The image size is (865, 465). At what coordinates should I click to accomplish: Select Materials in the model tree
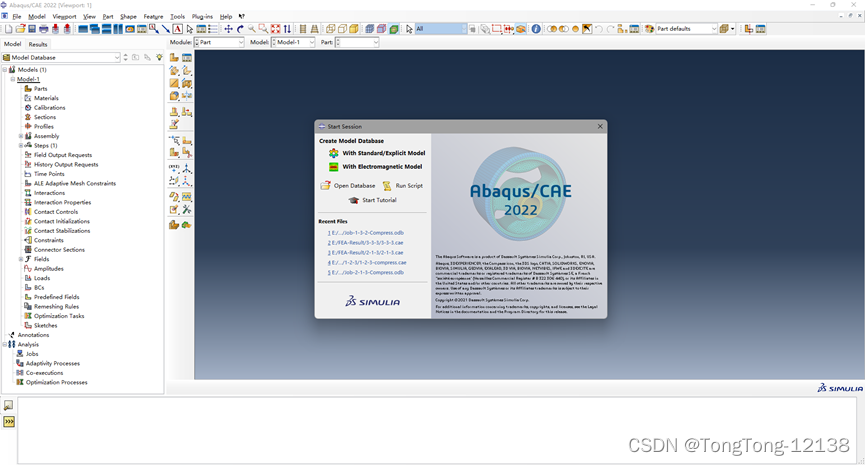[x=46, y=98]
